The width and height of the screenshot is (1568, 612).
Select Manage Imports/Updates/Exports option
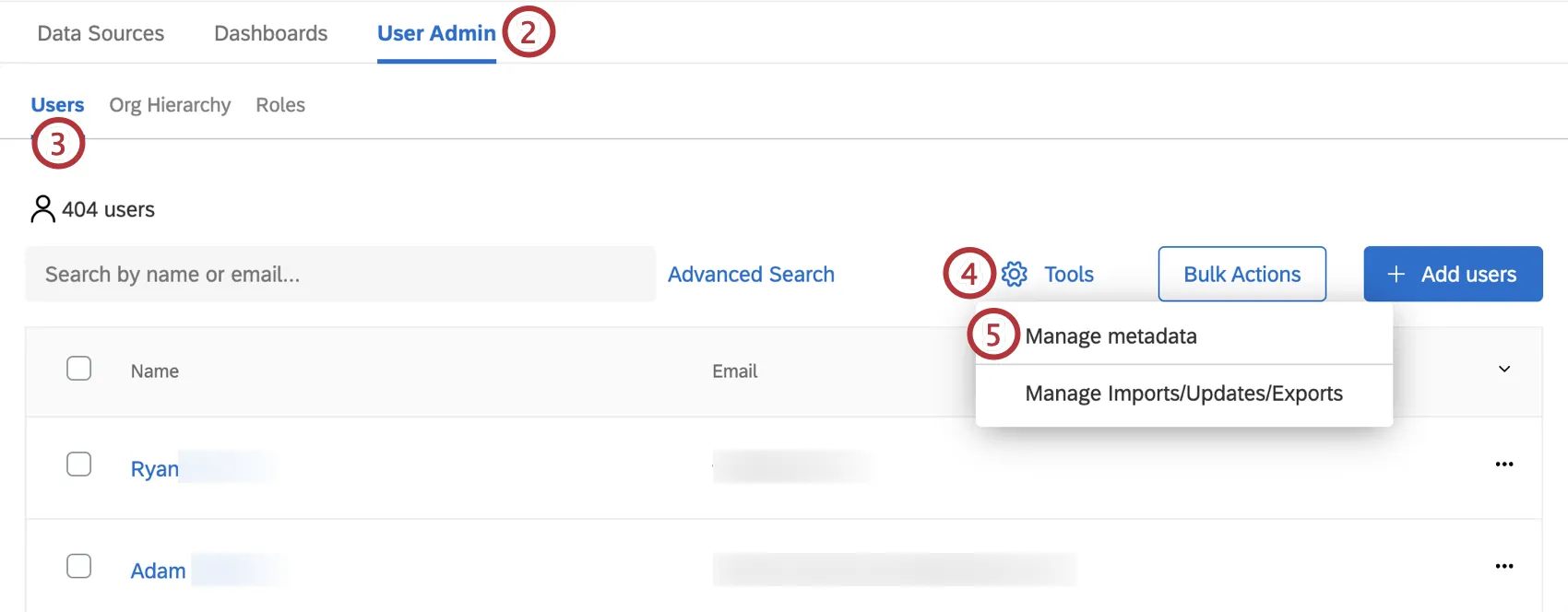coord(1183,394)
